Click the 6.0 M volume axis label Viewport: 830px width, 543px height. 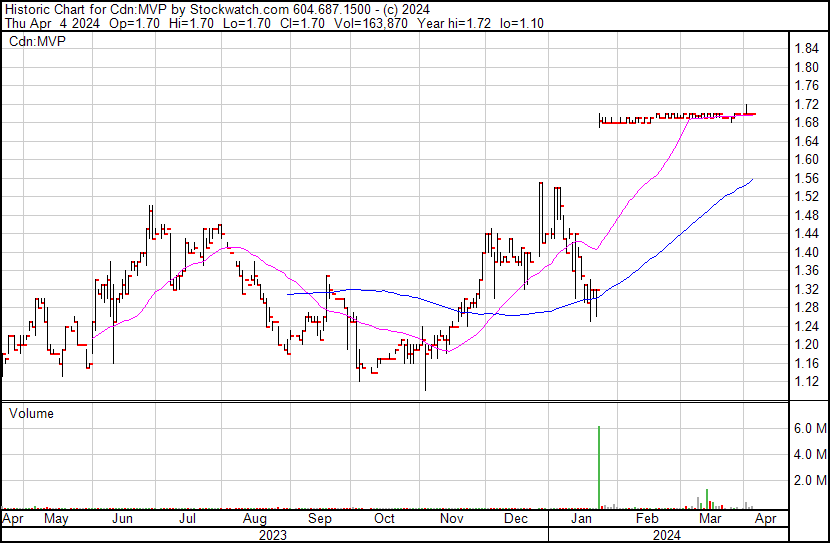[x=809, y=428]
